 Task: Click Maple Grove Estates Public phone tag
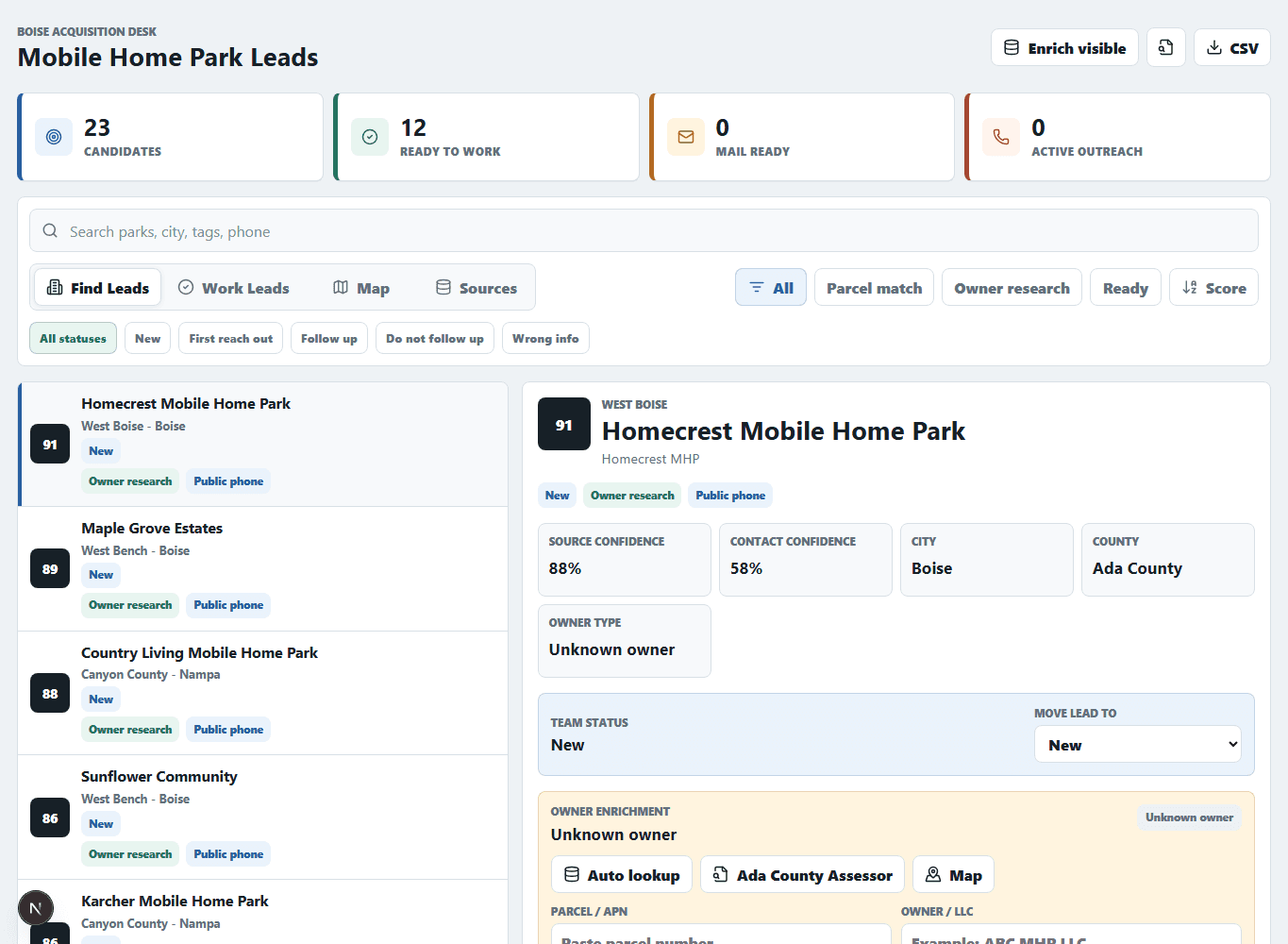(228, 605)
